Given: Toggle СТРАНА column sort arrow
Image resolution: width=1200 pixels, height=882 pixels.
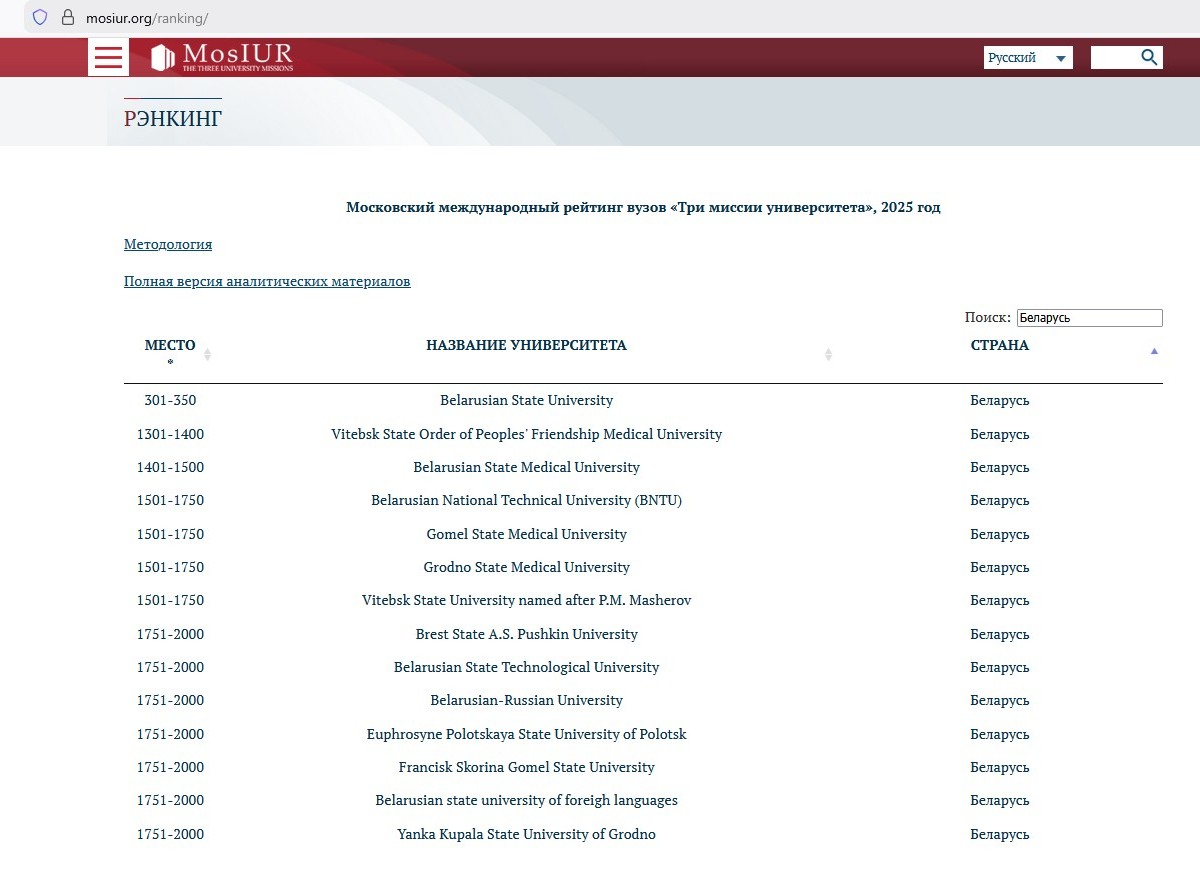Looking at the screenshot, I should click(x=1154, y=351).
